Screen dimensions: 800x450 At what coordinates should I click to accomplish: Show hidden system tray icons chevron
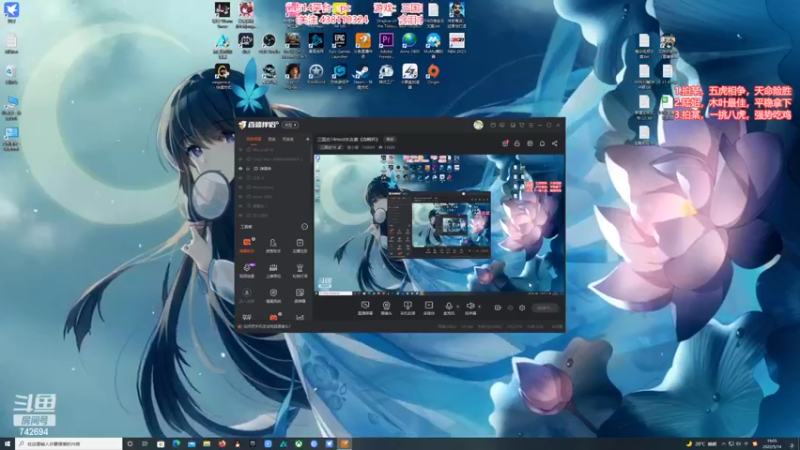[x=723, y=444]
